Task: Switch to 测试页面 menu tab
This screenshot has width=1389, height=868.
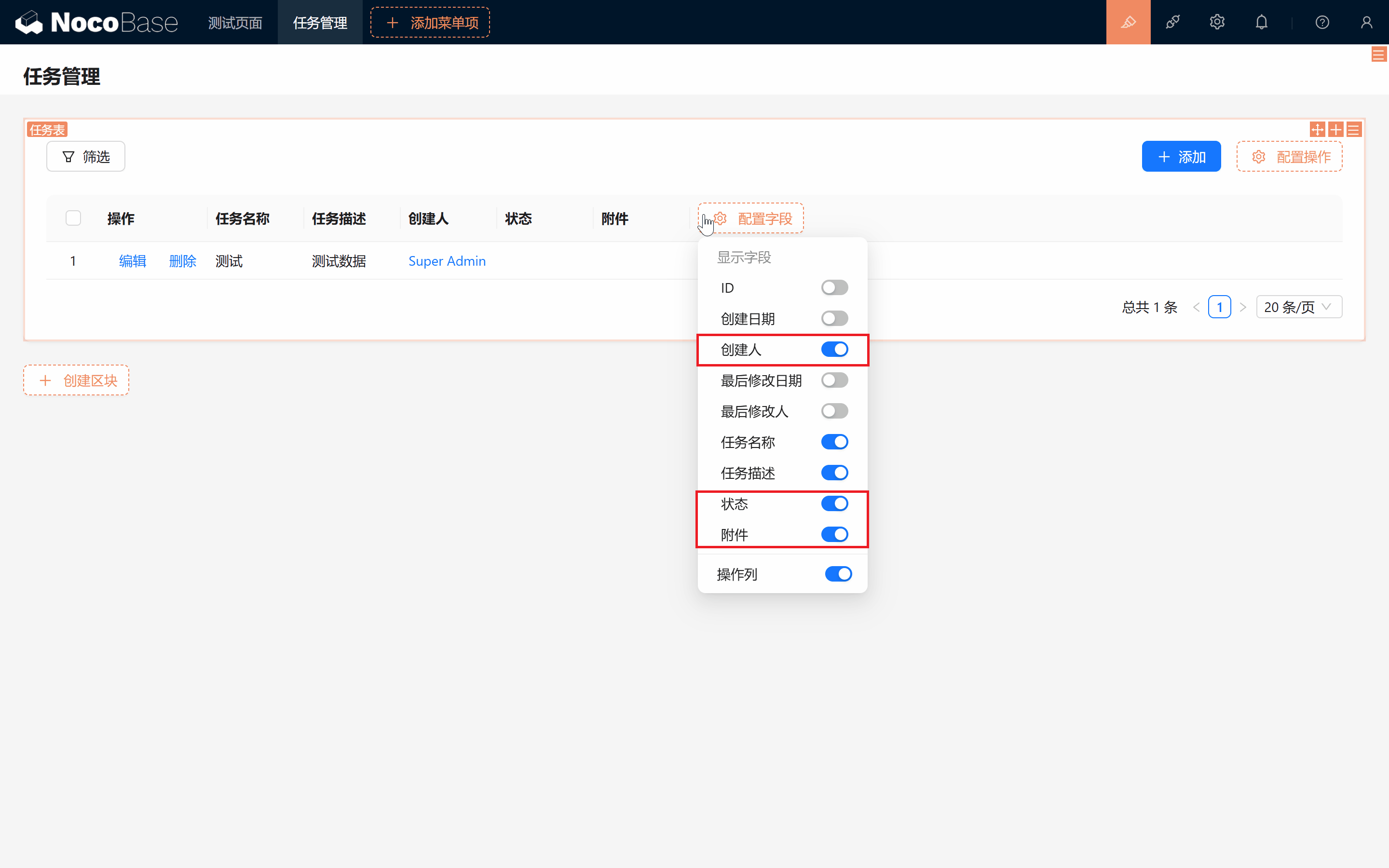Action: pyautogui.click(x=235, y=22)
